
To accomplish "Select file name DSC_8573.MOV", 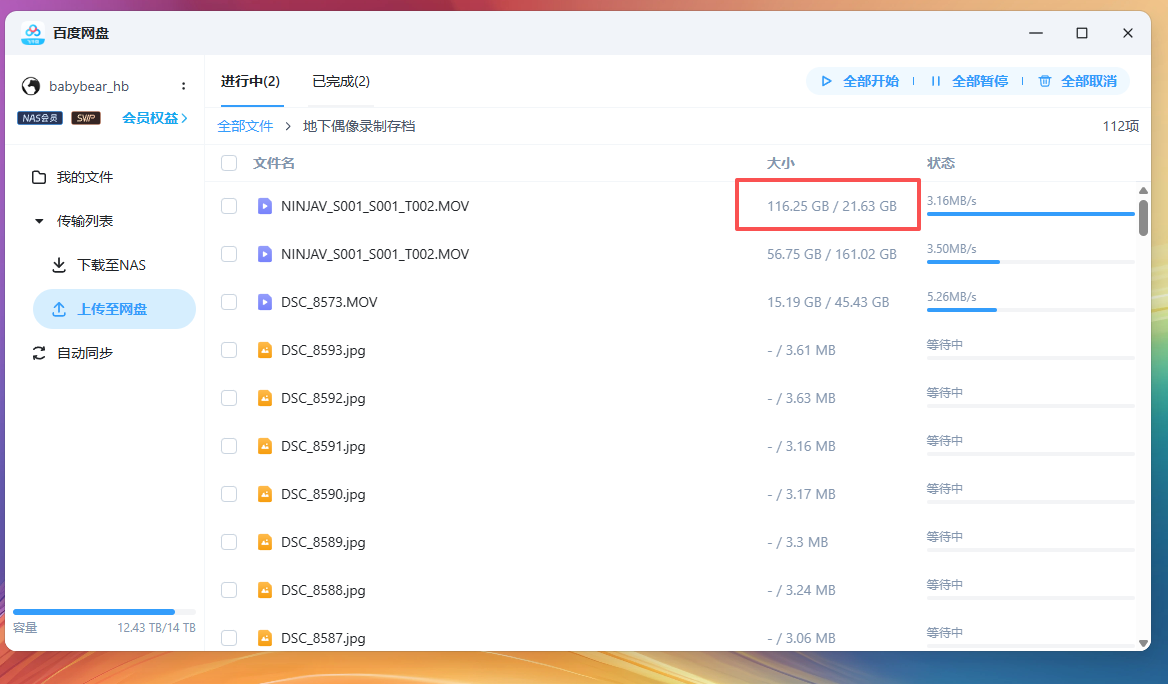I will [329, 303].
